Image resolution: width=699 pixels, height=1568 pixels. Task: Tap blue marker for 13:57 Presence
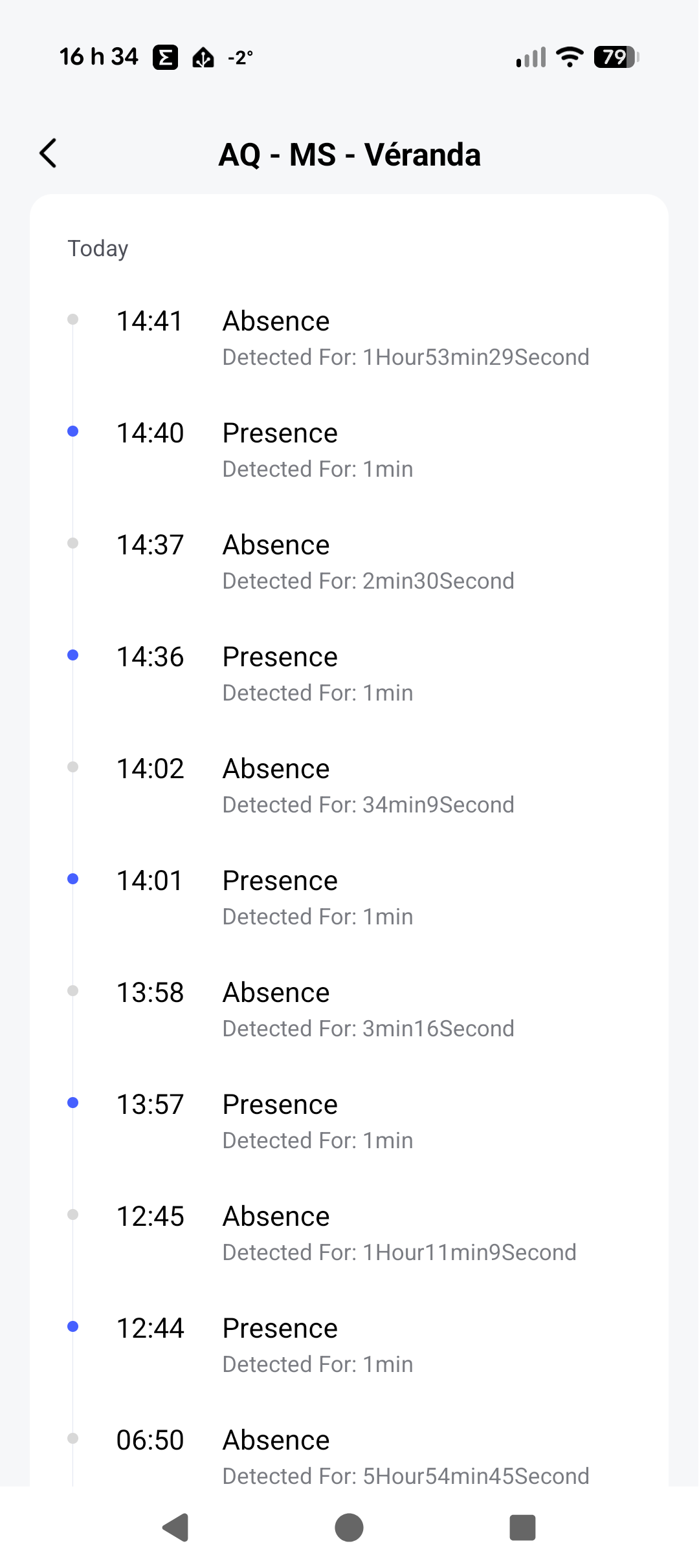coord(73,1103)
